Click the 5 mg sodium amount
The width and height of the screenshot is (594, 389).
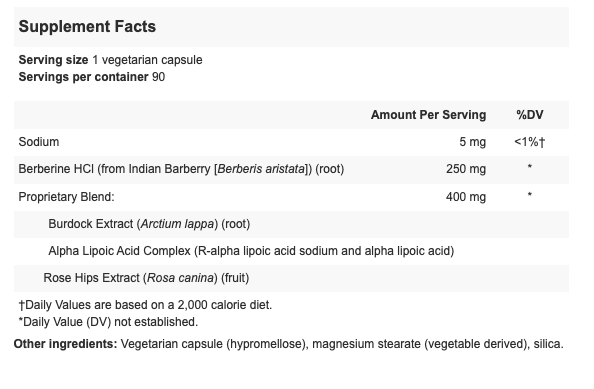(x=472, y=142)
